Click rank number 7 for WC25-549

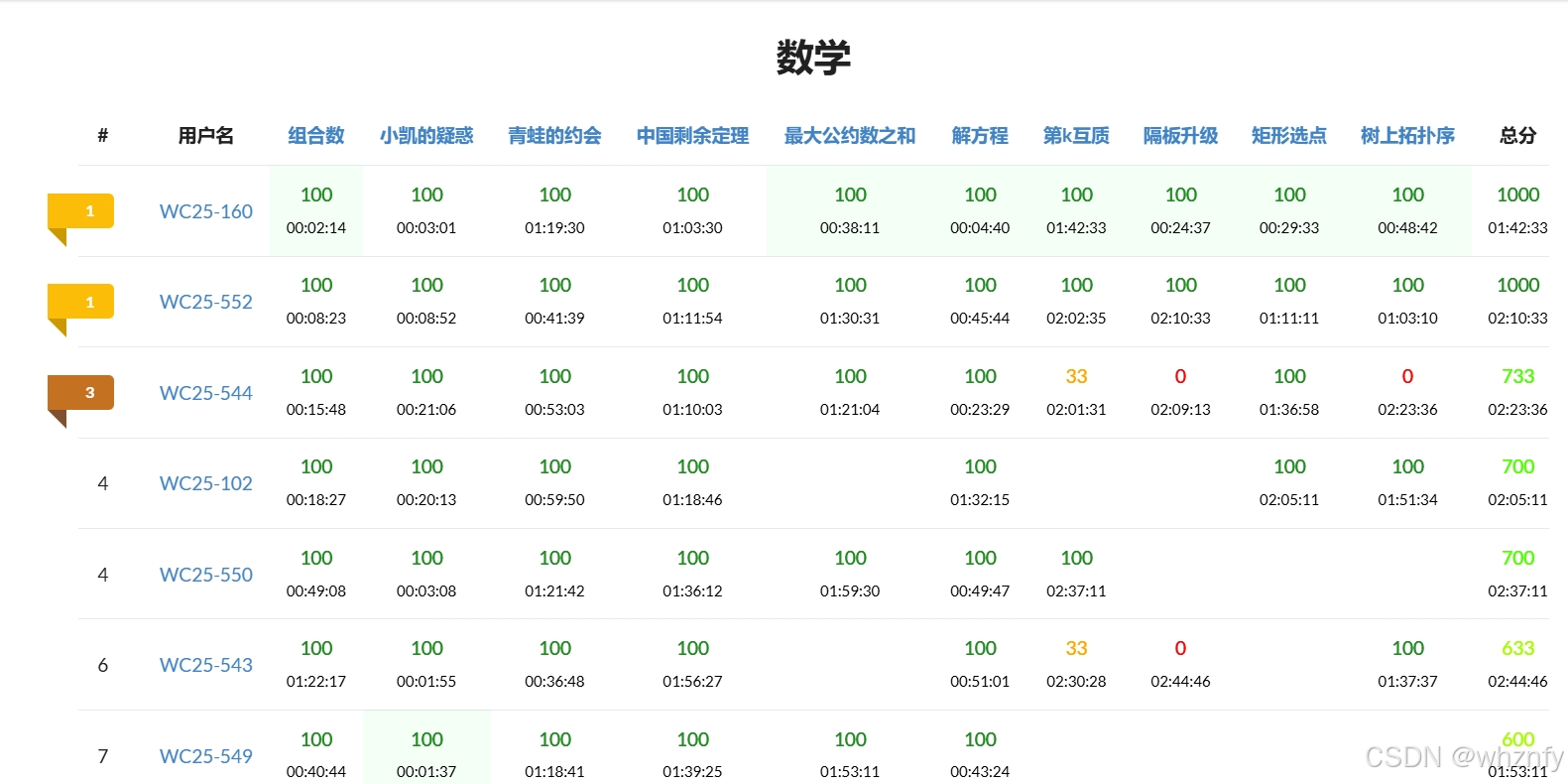[x=102, y=756]
